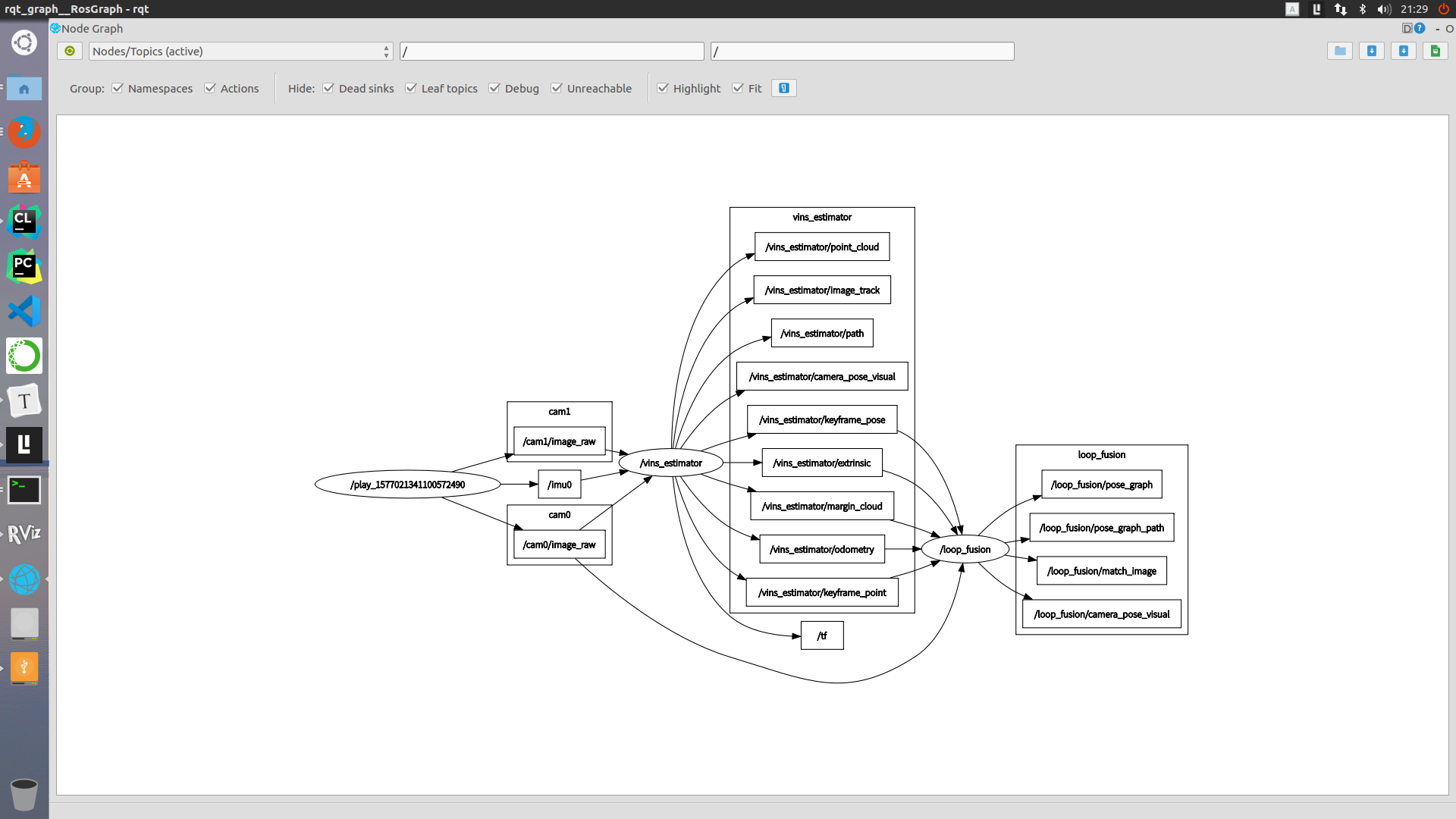Click the quiet mode button beside Fit

tap(783, 87)
